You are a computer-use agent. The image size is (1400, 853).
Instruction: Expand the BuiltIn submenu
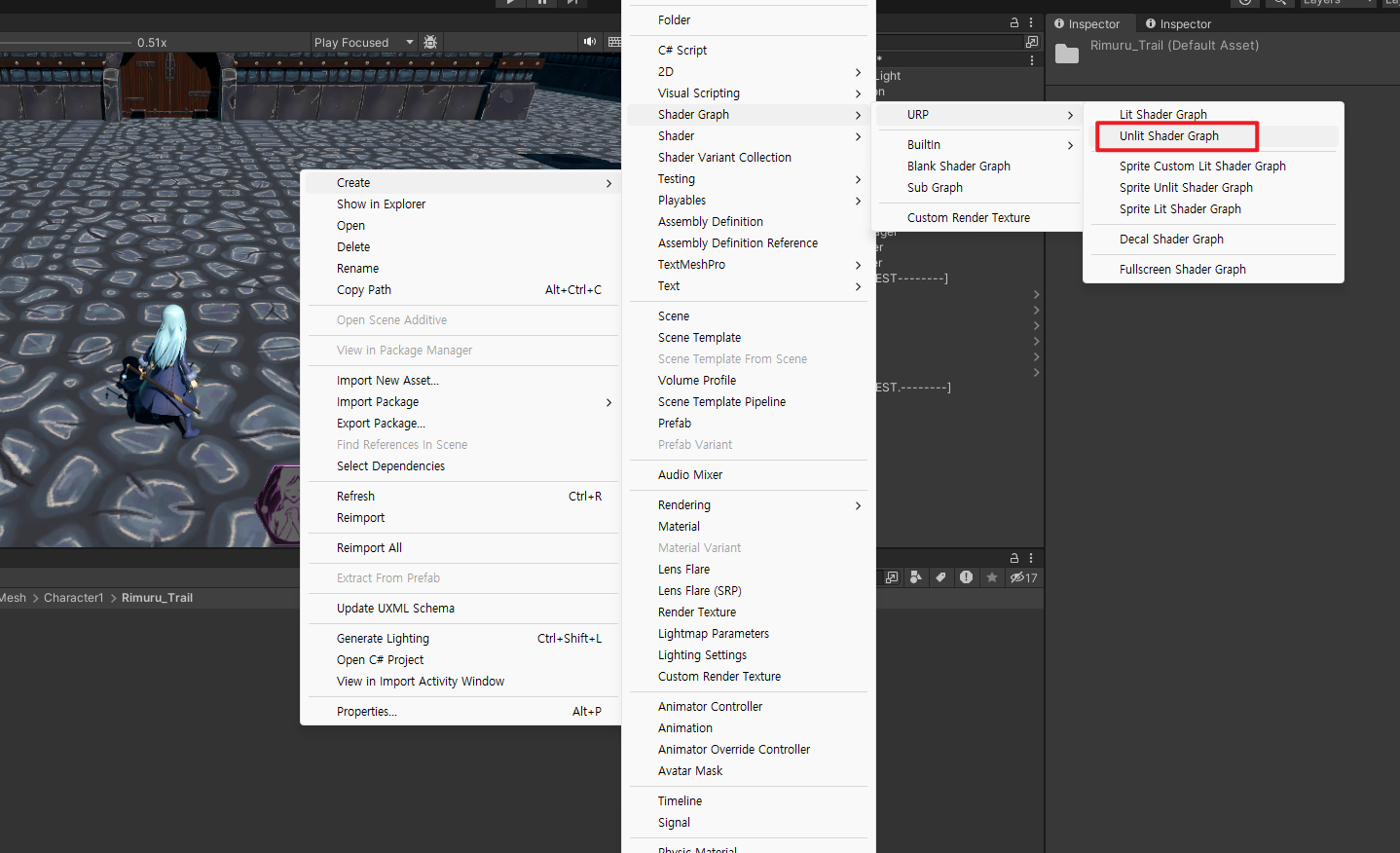coord(977,144)
